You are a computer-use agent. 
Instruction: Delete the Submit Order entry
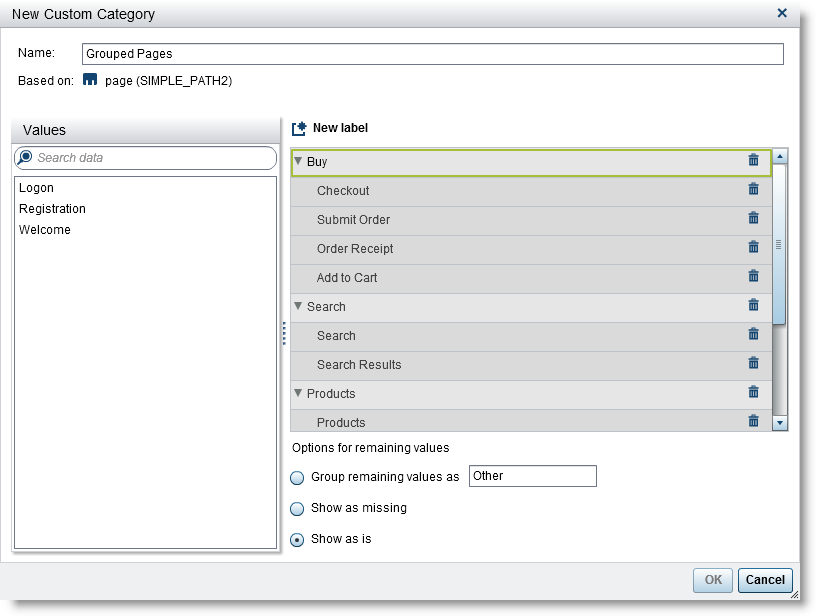(753, 218)
